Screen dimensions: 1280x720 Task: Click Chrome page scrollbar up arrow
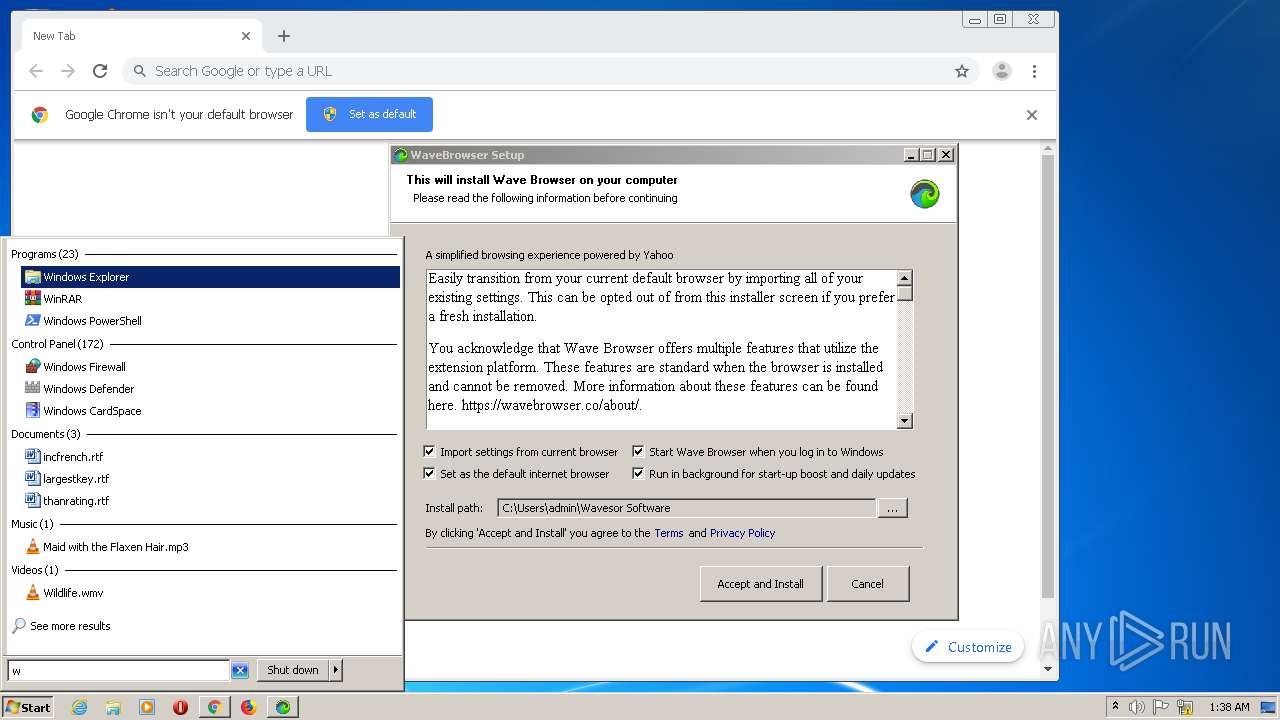click(x=1048, y=150)
